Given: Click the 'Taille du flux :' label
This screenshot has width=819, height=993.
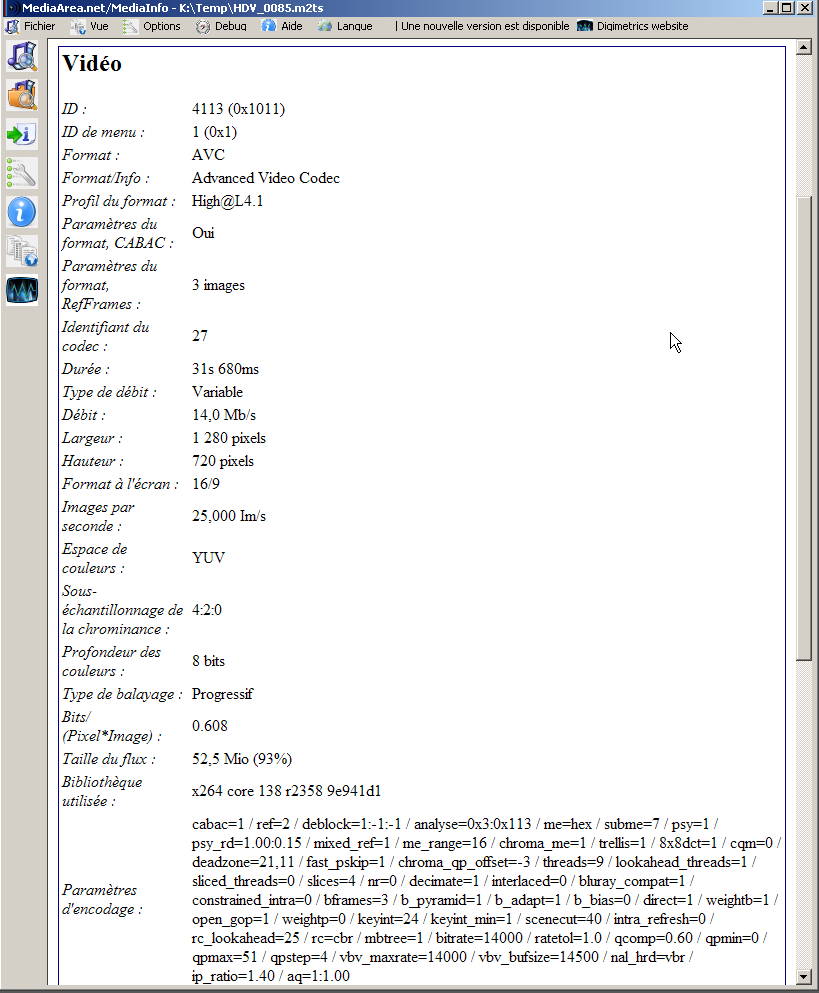Looking at the screenshot, I should [x=109, y=759].
